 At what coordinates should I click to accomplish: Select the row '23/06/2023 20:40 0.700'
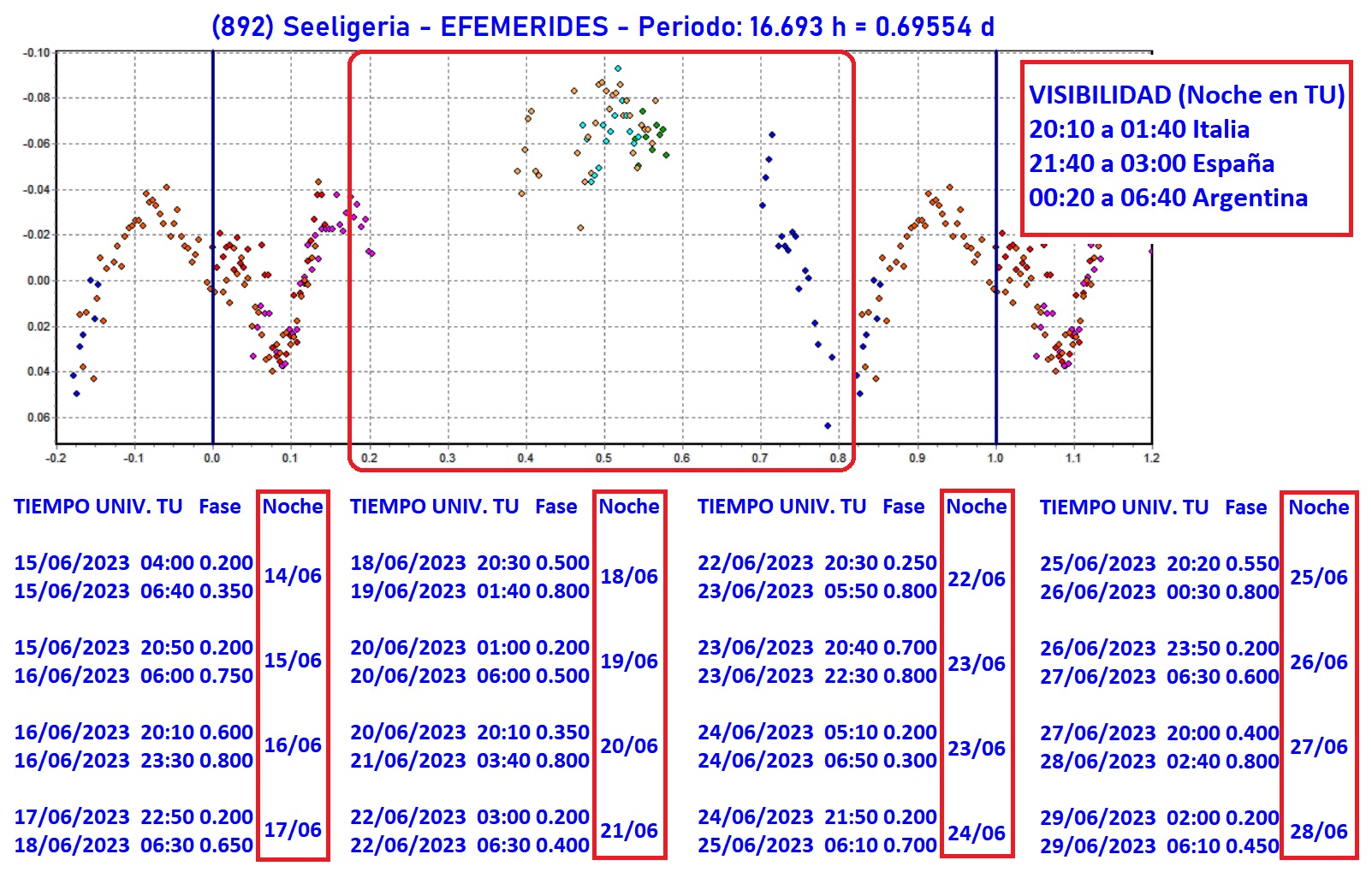pyautogui.click(x=817, y=648)
